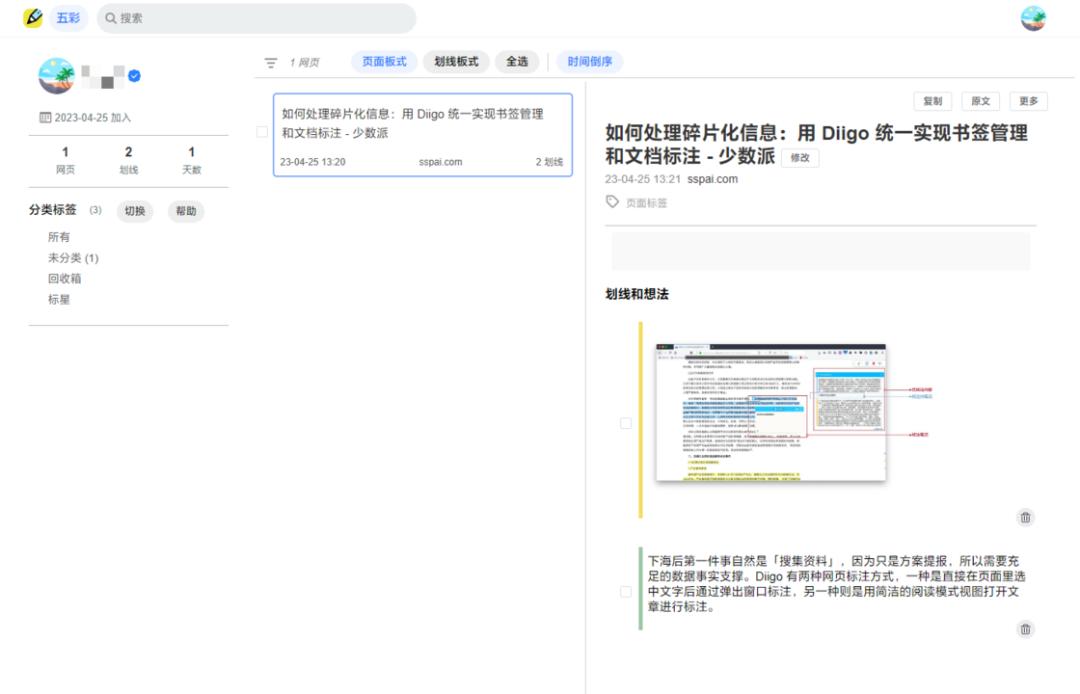1080x694 pixels.
Task: Click sspai.com in the article card
Action: [440, 162]
